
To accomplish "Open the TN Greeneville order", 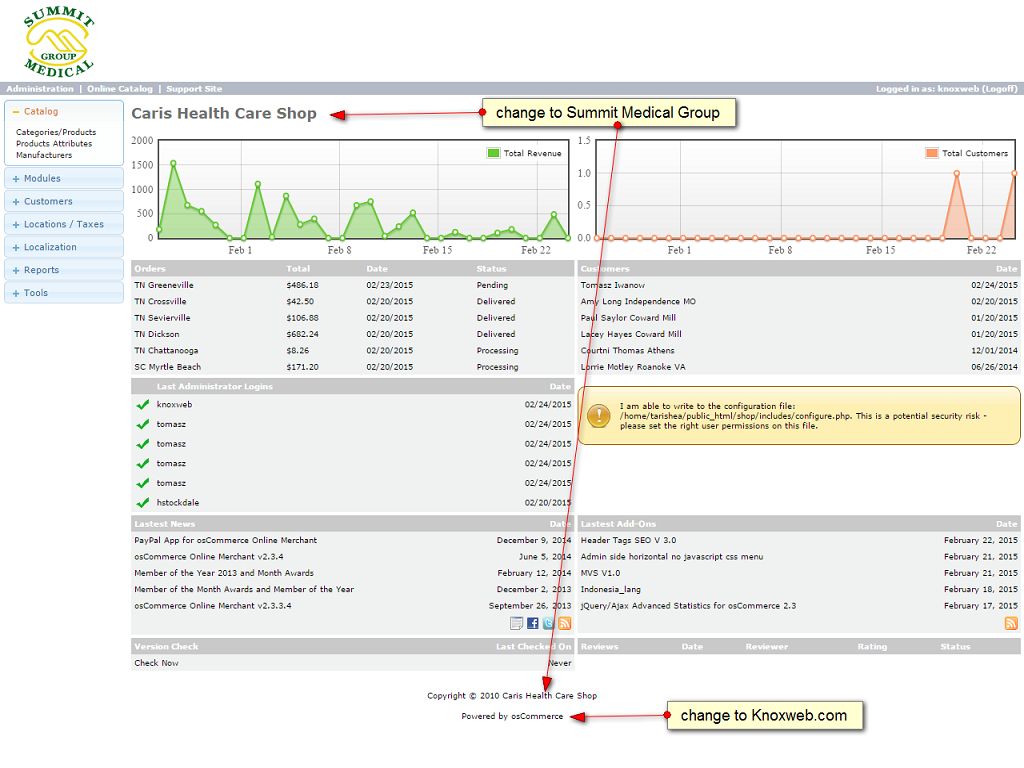I will tap(164, 285).
